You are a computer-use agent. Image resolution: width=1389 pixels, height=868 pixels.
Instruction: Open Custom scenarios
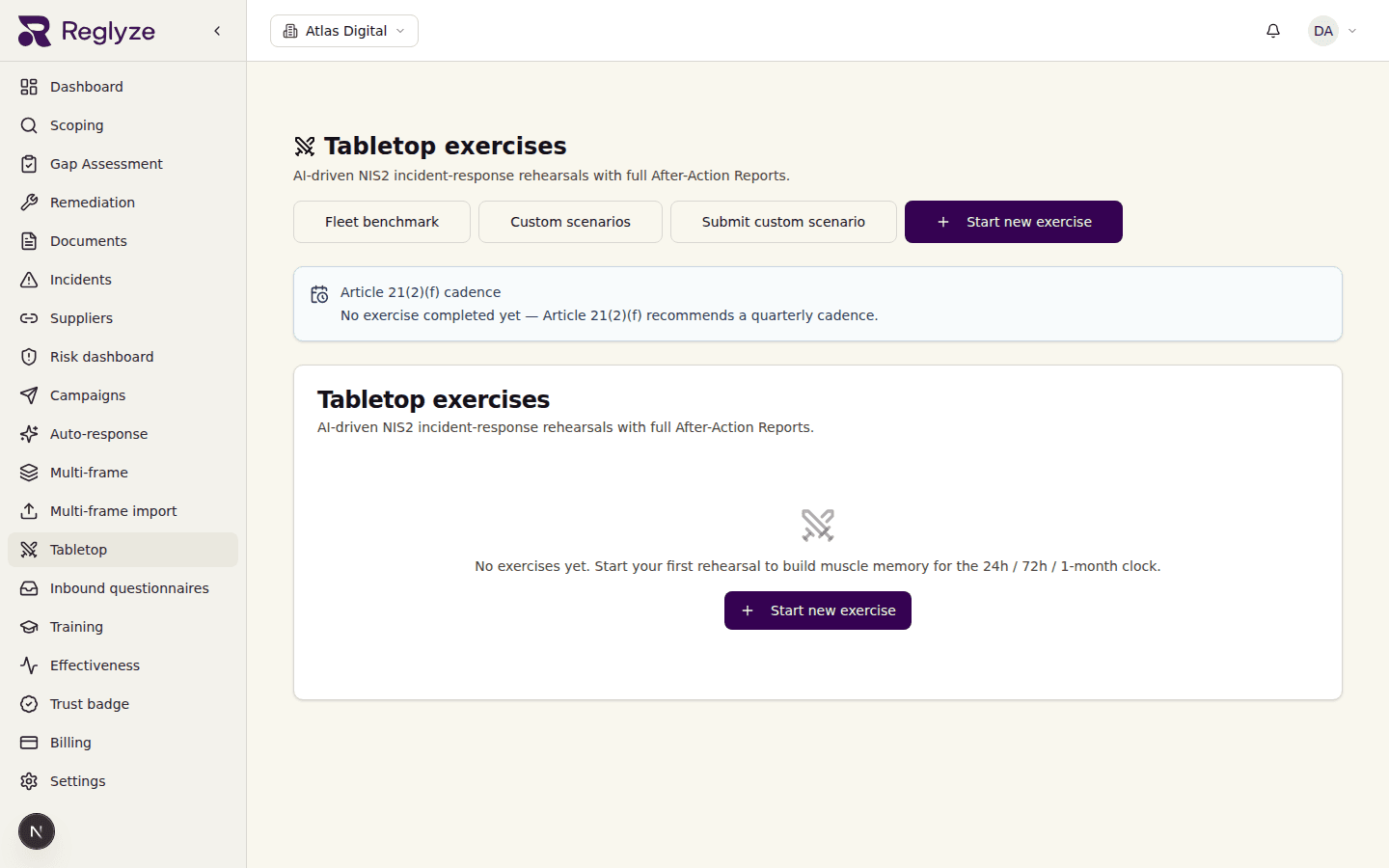[x=570, y=222]
